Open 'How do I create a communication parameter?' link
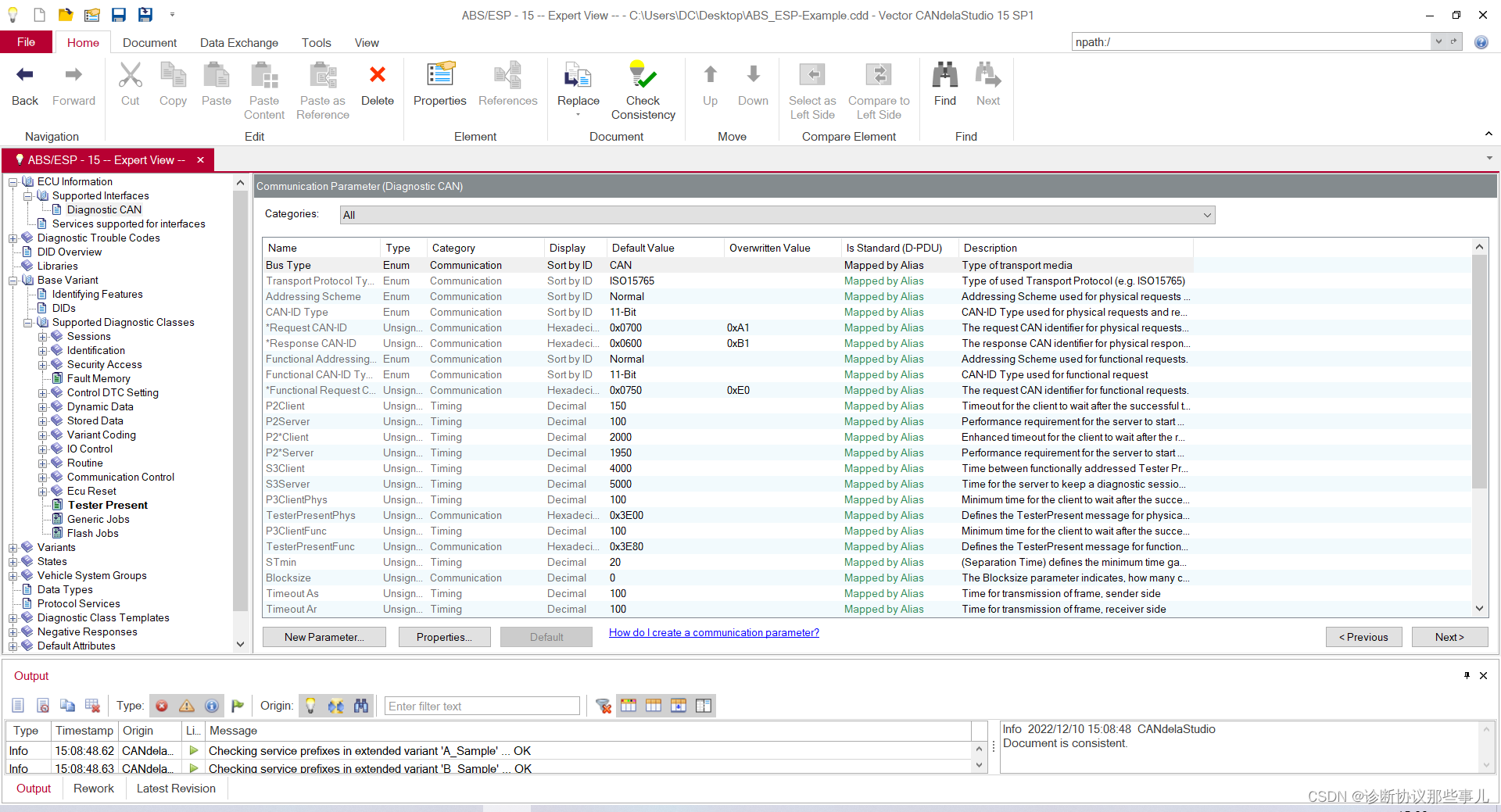This screenshot has width=1501, height=812. [714, 633]
